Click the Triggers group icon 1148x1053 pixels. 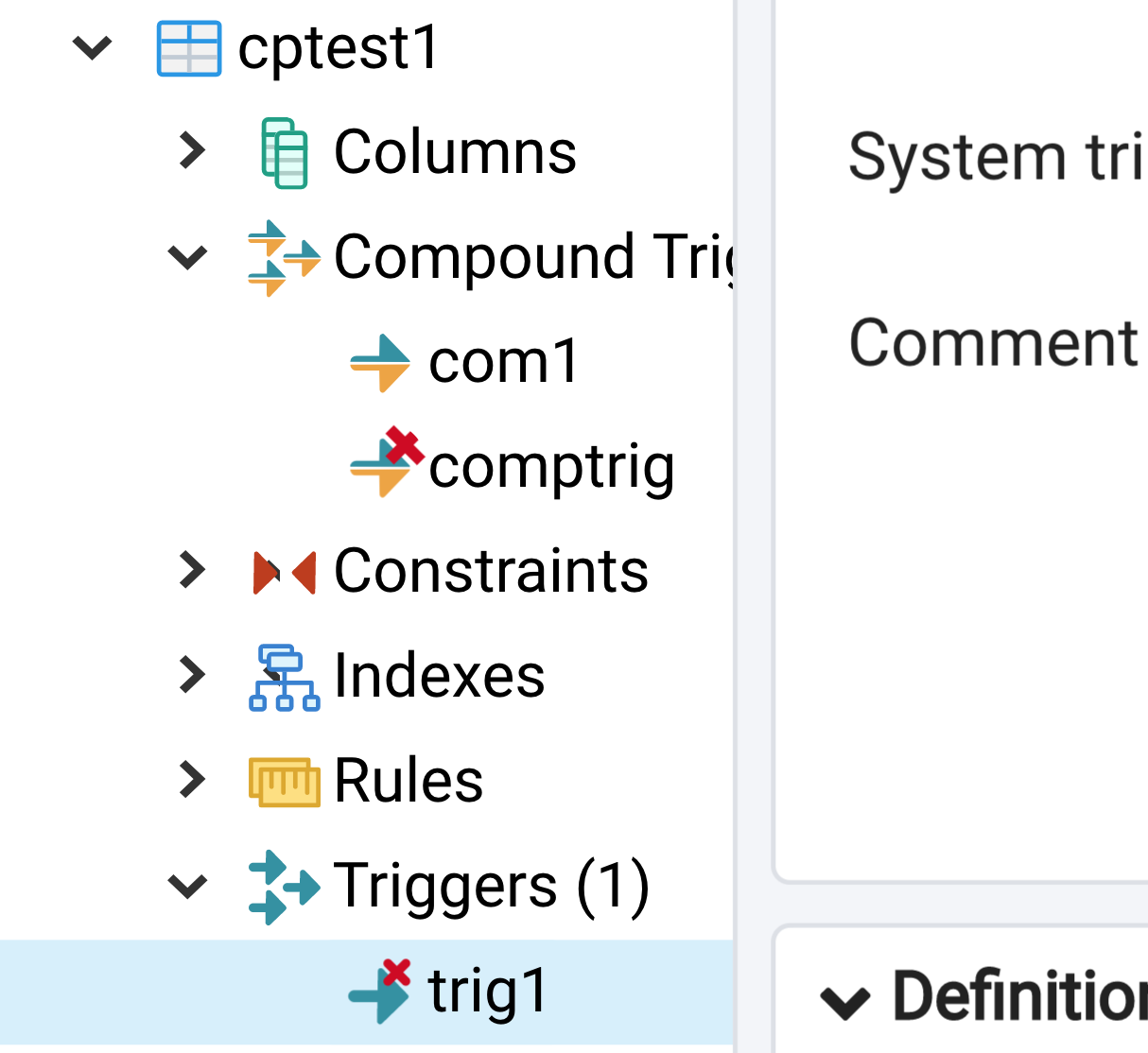pos(284,887)
